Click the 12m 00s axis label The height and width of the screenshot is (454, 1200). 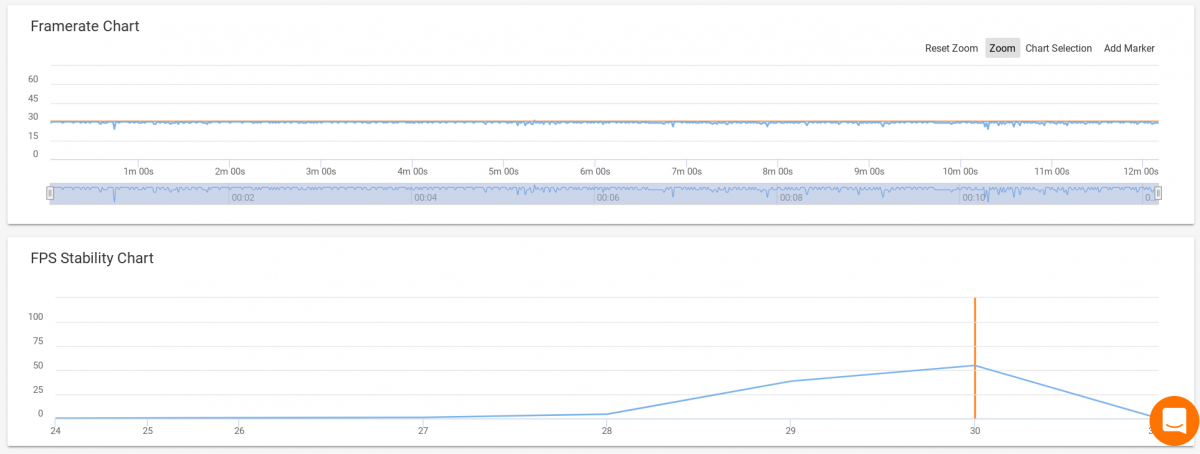(x=1141, y=171)
